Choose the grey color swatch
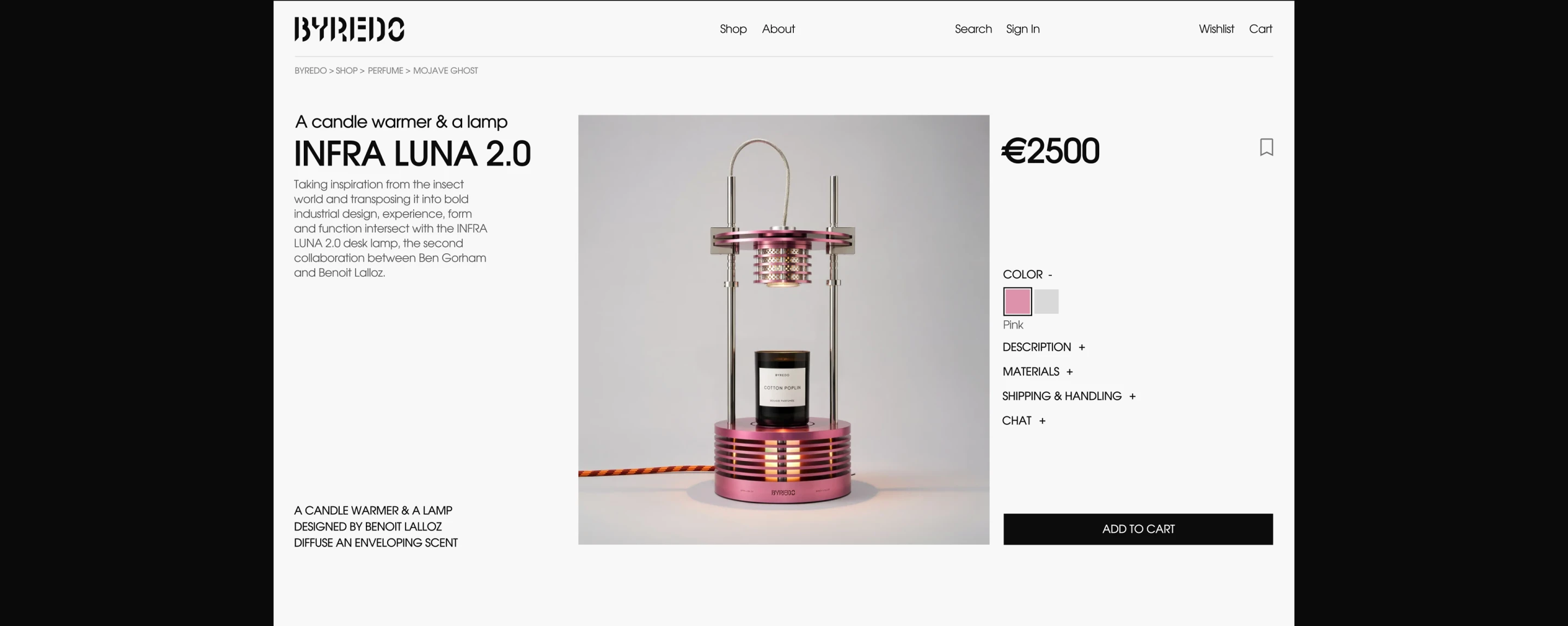 click(1046, 301)
